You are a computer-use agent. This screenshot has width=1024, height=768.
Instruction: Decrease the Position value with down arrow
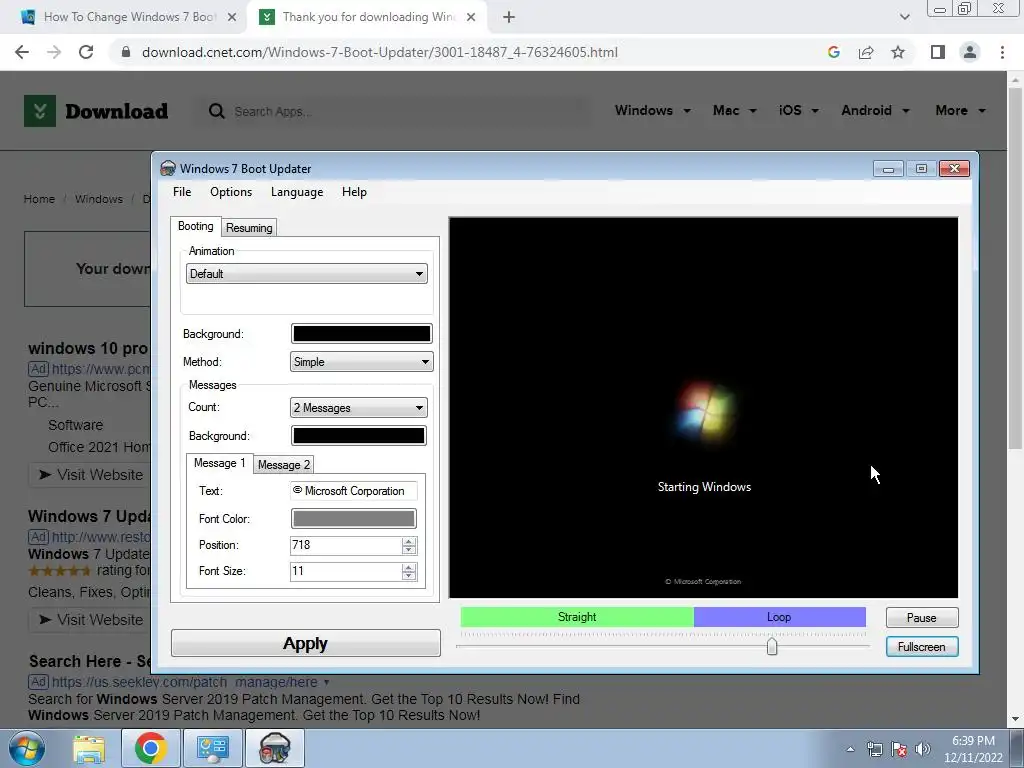click(409, 550)
